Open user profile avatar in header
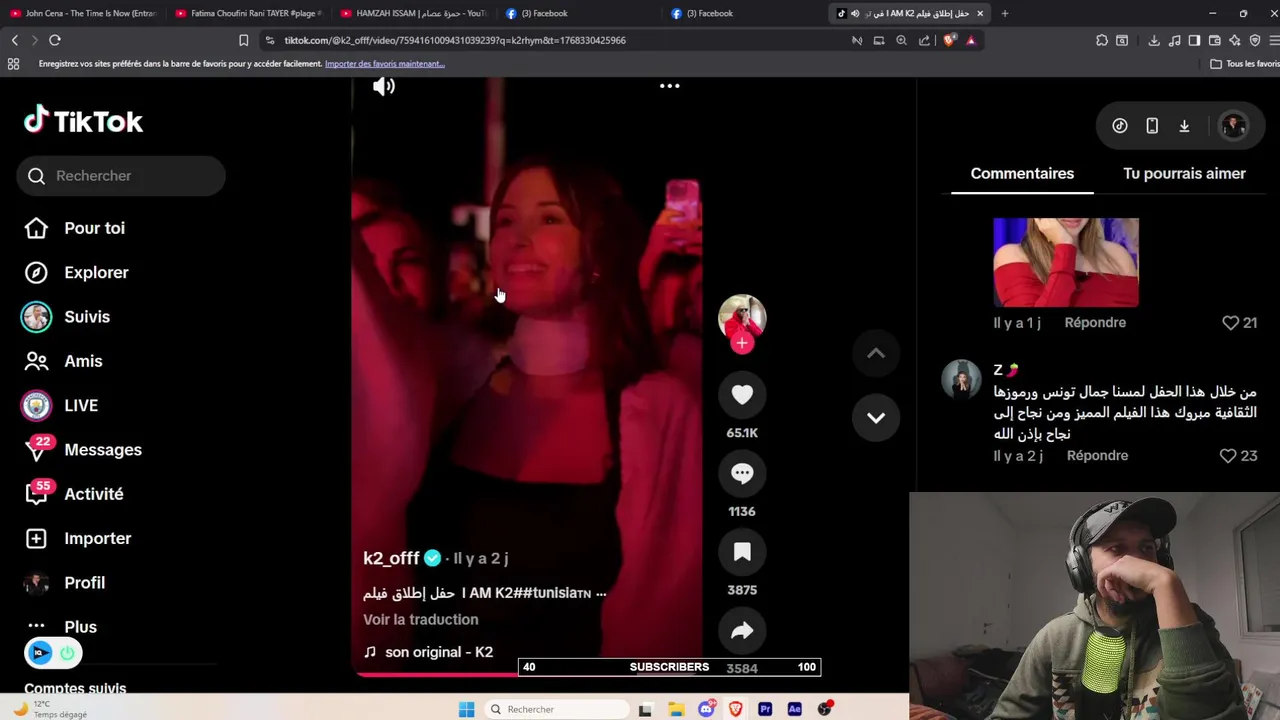The image size is (1280, 720). click(1234, 126)
